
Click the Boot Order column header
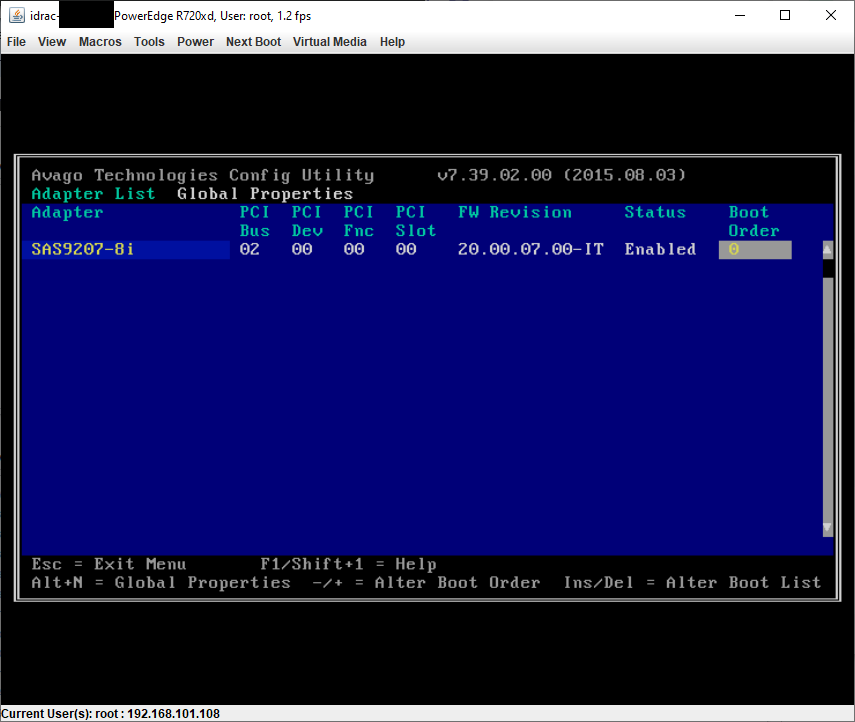(x=754, y=221)
